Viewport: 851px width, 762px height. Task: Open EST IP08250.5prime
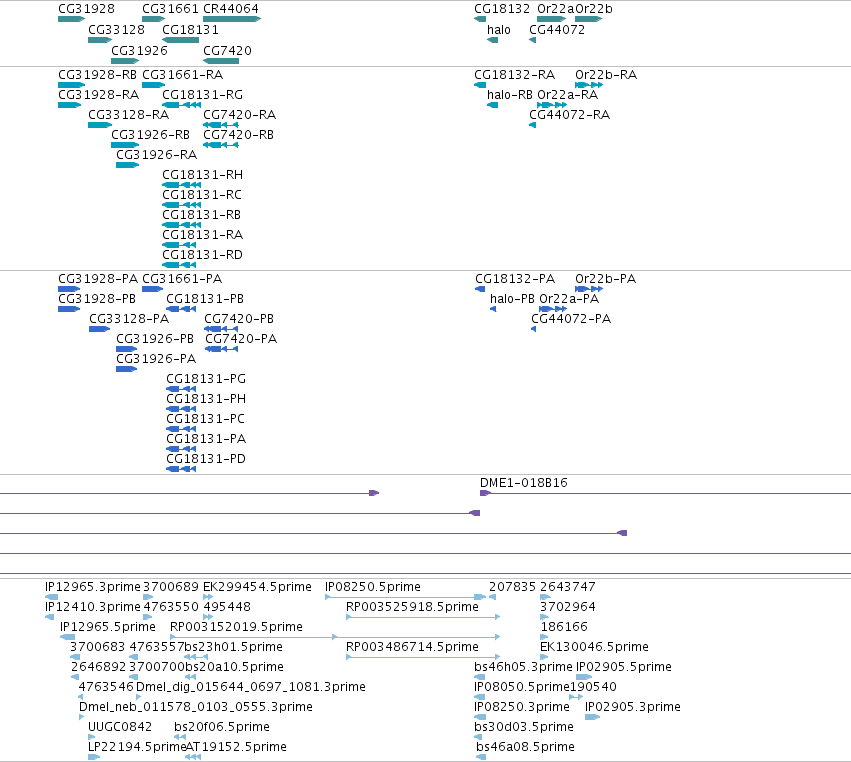[x=373, y=587]
